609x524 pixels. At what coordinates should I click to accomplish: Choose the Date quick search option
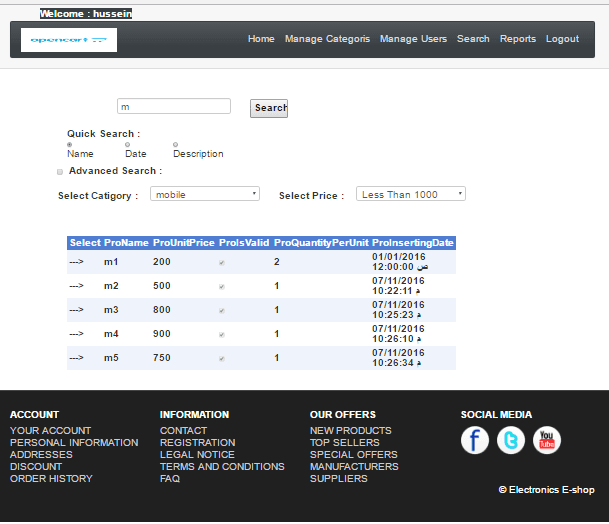(128, 145)
